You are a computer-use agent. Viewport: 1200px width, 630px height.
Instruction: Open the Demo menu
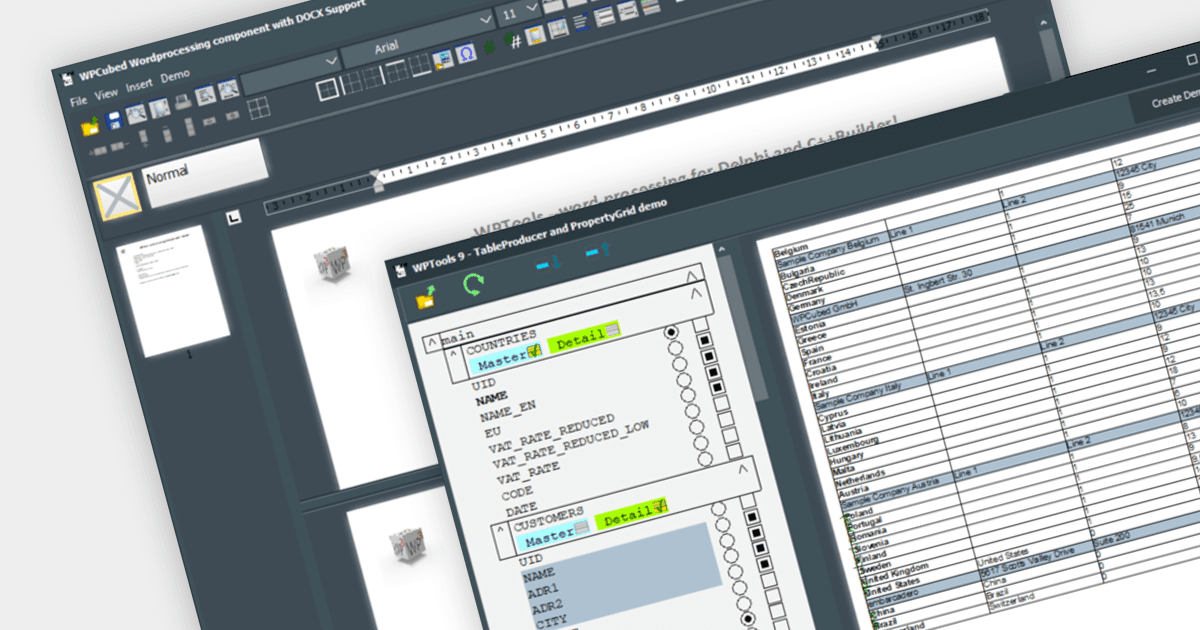(x=176, y=75)
